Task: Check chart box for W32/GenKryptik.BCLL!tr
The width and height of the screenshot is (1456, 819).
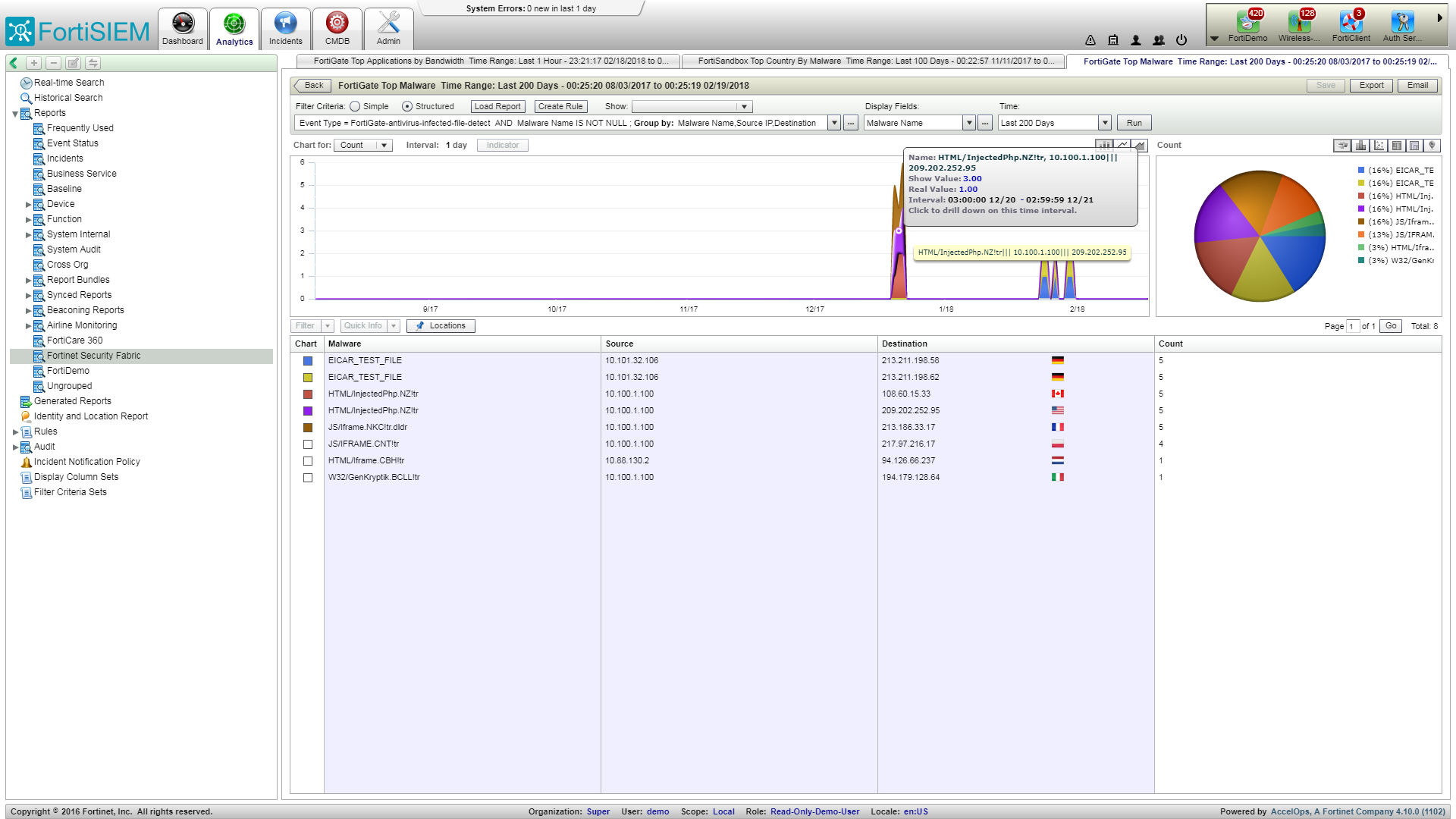Action: click(308, 478)
